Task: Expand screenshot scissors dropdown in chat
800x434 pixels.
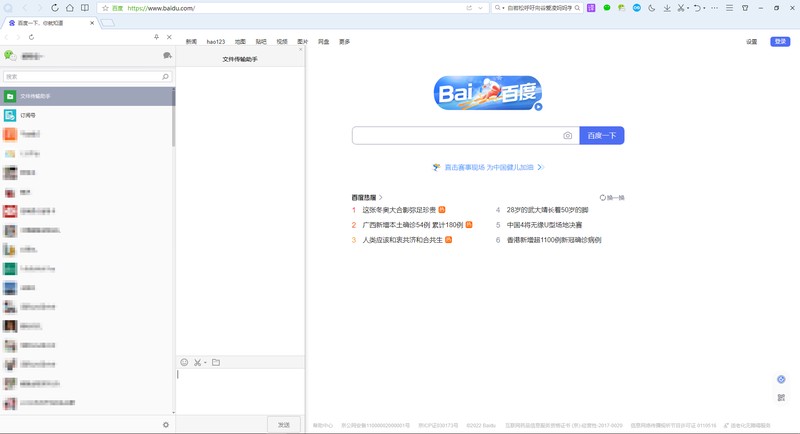Action: pos(206,362)
